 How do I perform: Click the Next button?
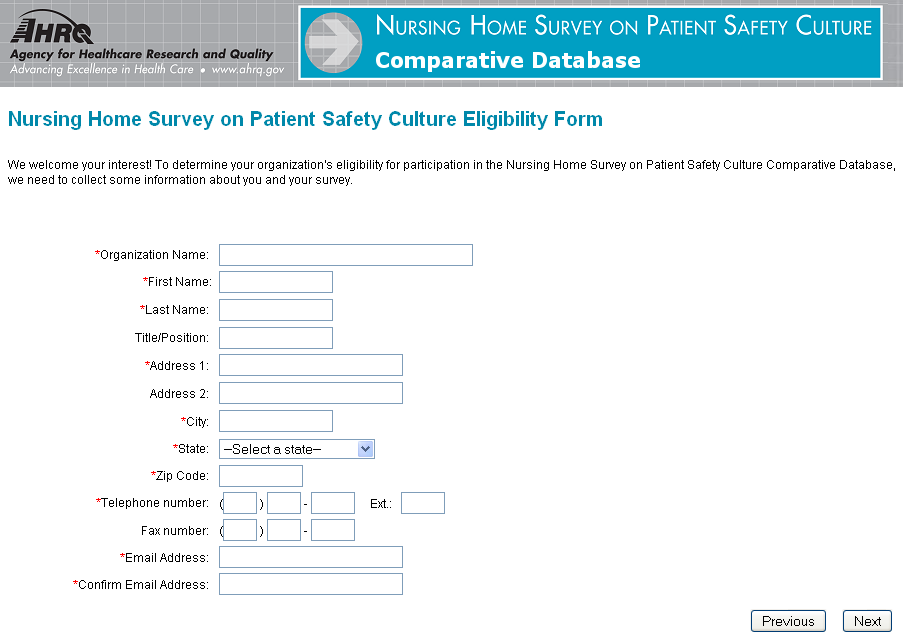(867, 621)
